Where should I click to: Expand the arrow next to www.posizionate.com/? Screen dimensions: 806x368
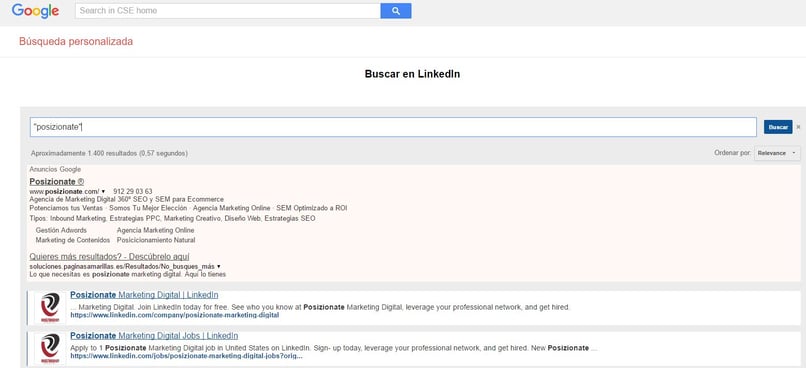[x=103, y=191]
